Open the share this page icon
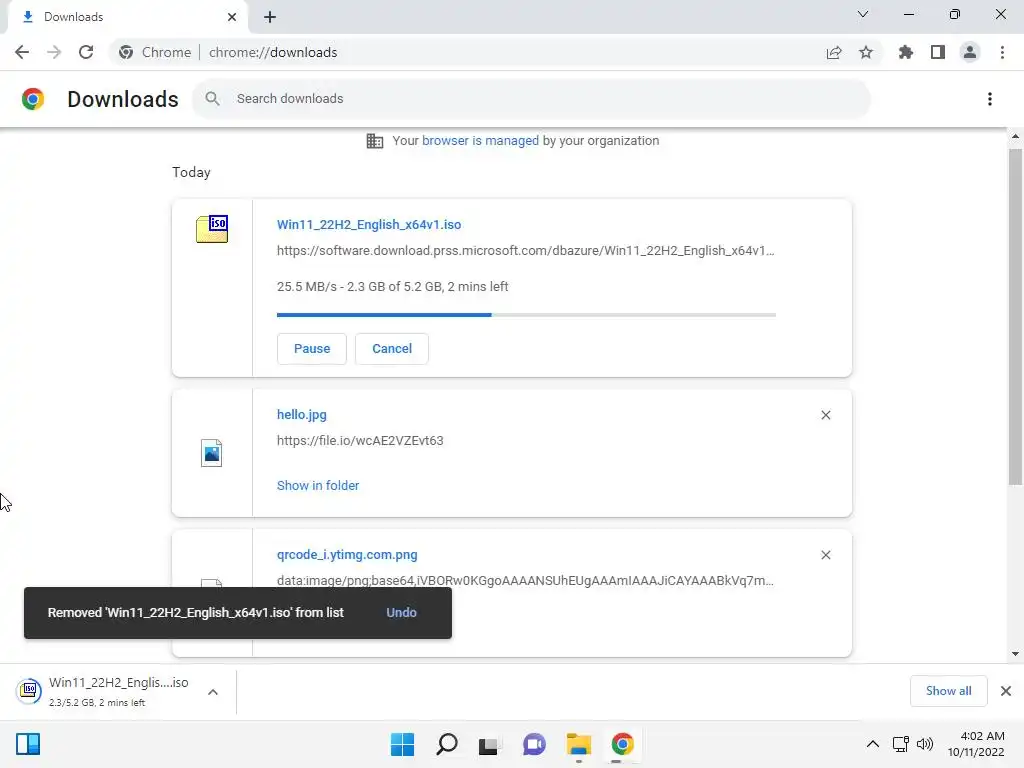 tap(833, 52)
